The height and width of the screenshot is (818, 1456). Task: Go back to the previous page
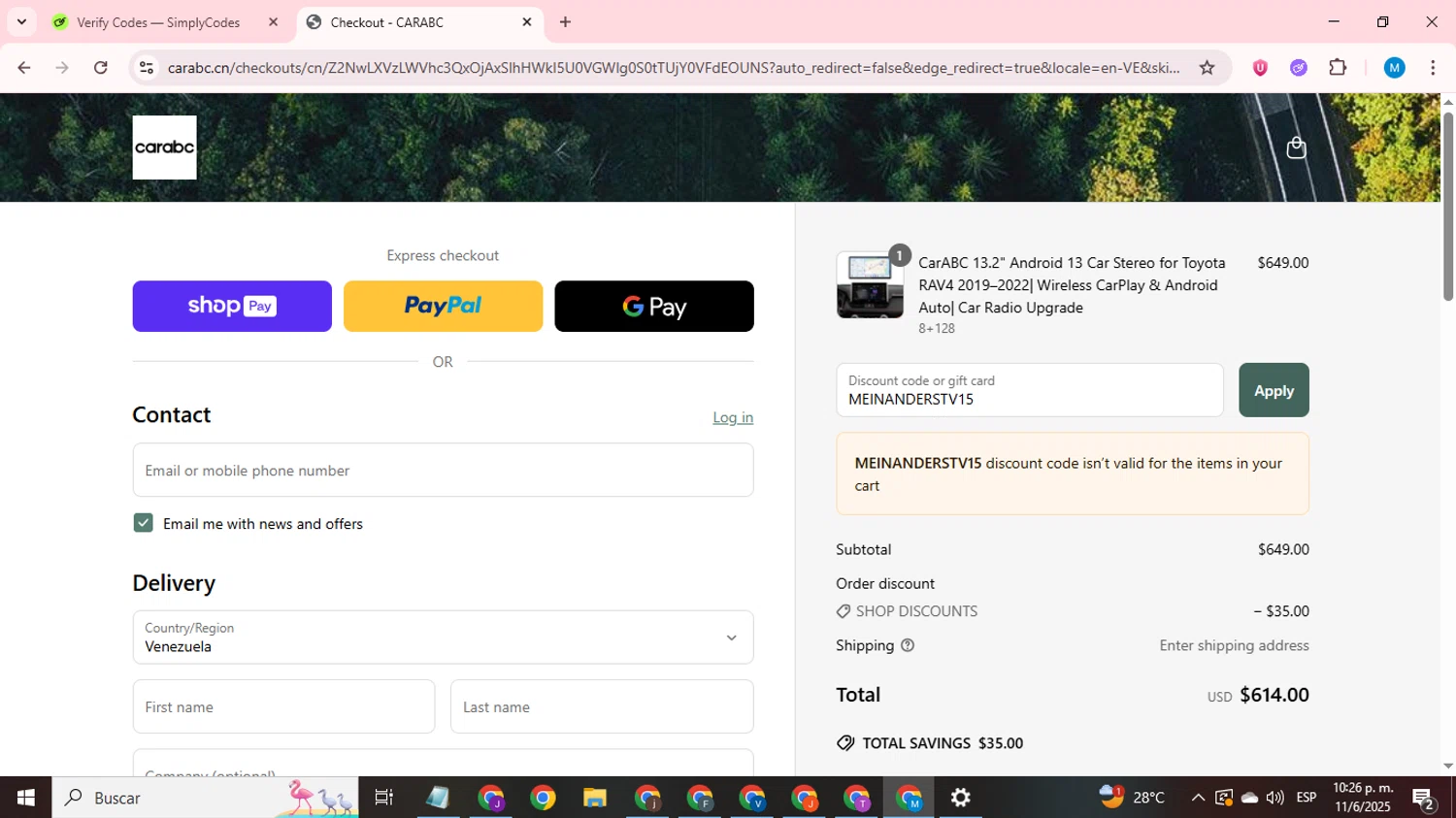point(24,68)
